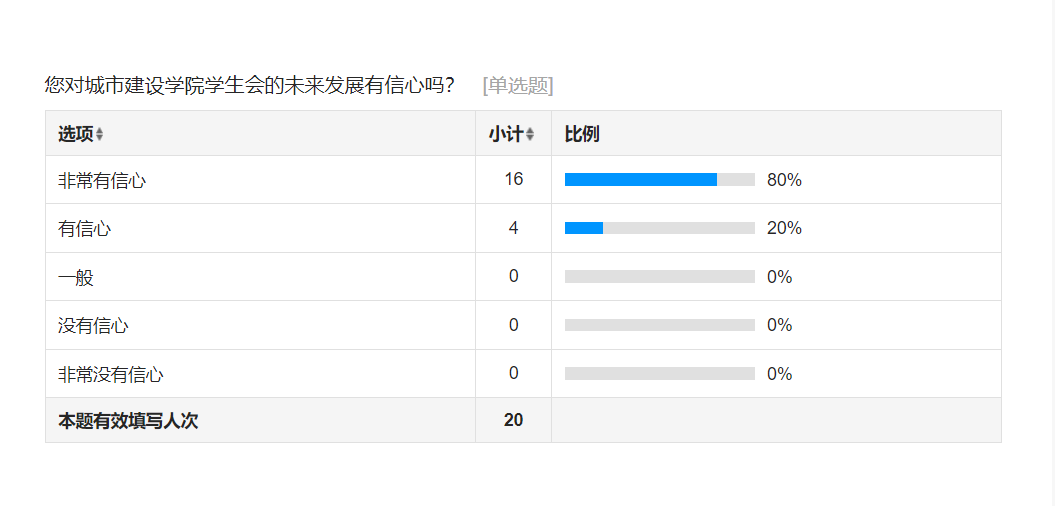Click the subtotal value 16
The width and height of the screenshot is (1055, 506).
(x=513, y=179)
